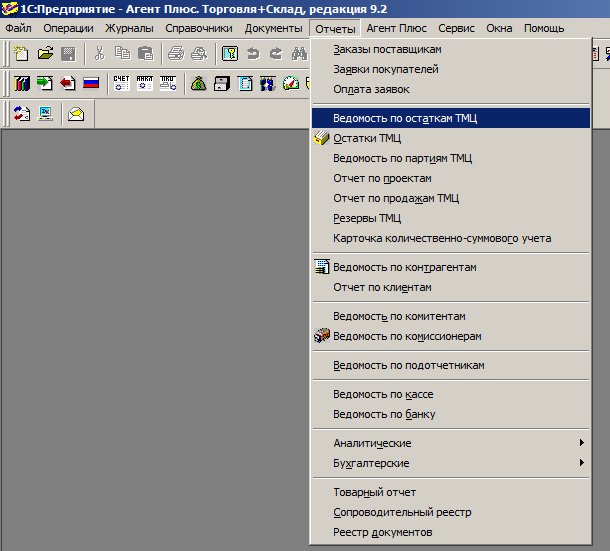The height and width of the screenshot is (551, 610).
Task: Open the Сервис menu
Action: coord(456,28)
